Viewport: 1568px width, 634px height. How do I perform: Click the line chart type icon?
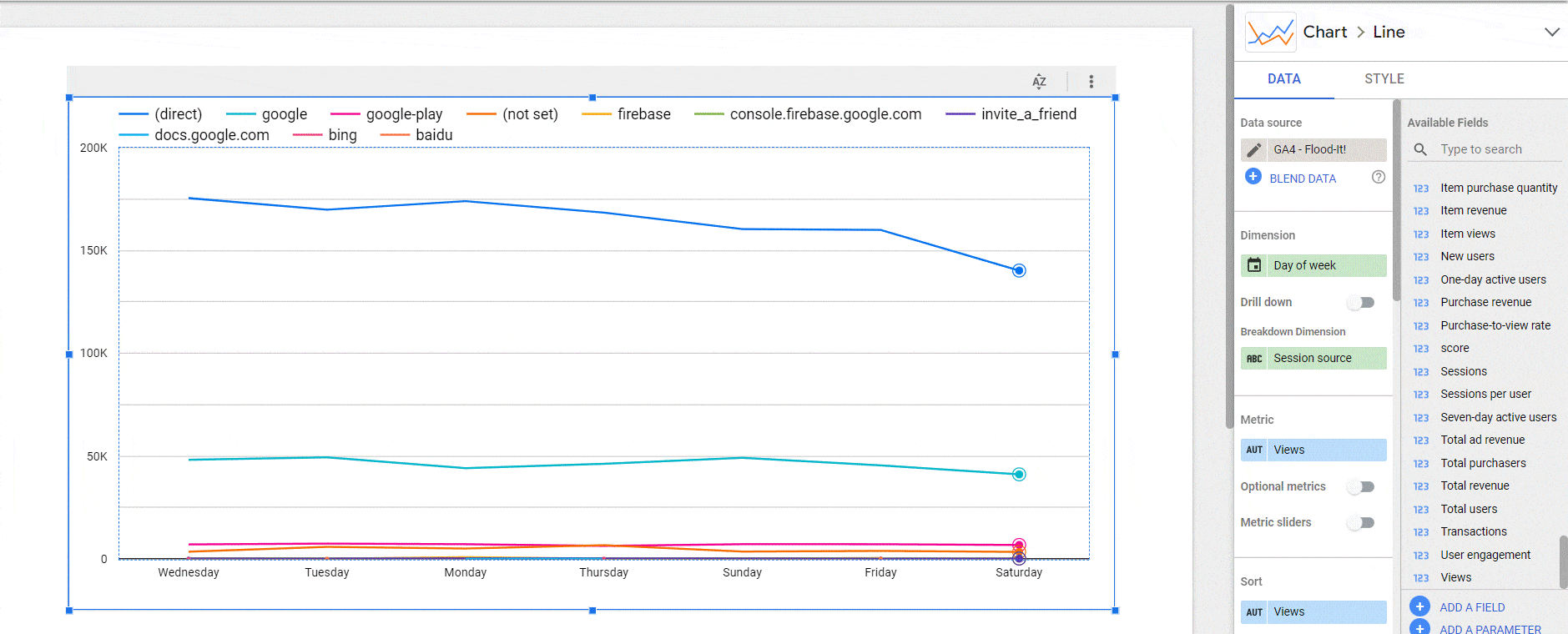(x=1270, y=33)
